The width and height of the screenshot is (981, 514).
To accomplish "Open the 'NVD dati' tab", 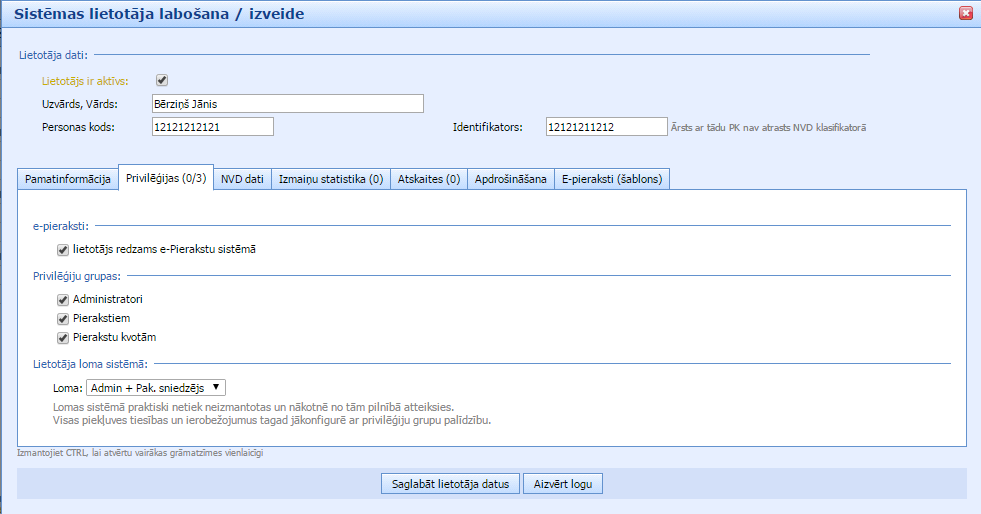I will click(242, 179).
